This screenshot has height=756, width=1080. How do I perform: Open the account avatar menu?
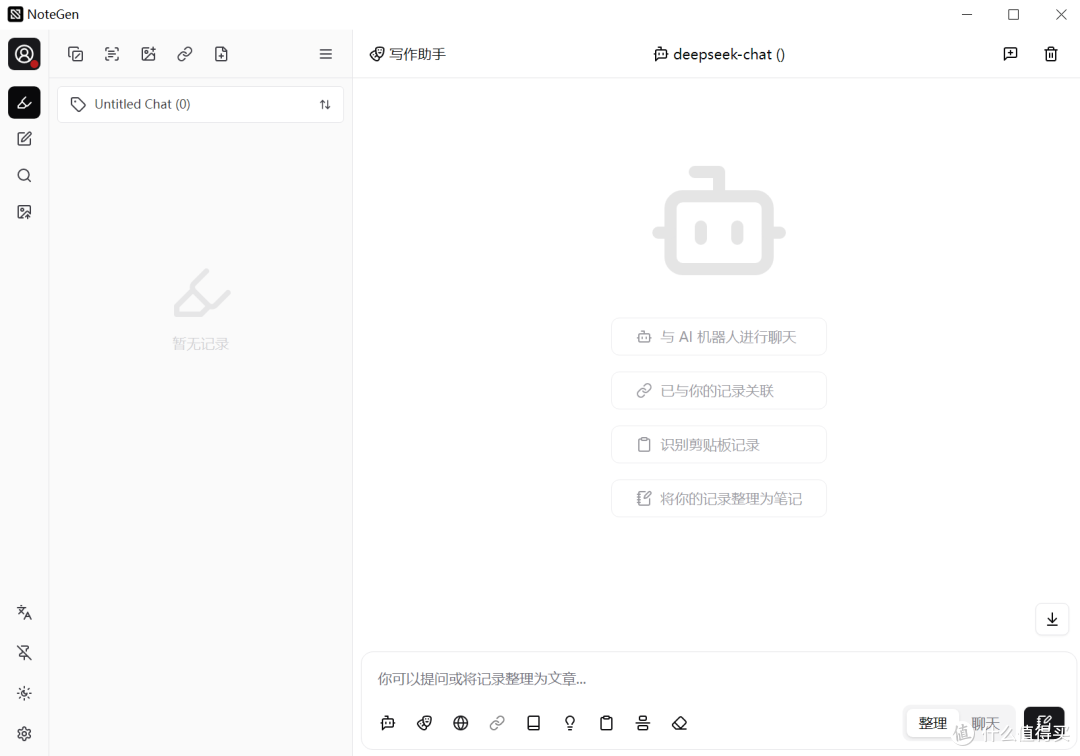point(24,54)
